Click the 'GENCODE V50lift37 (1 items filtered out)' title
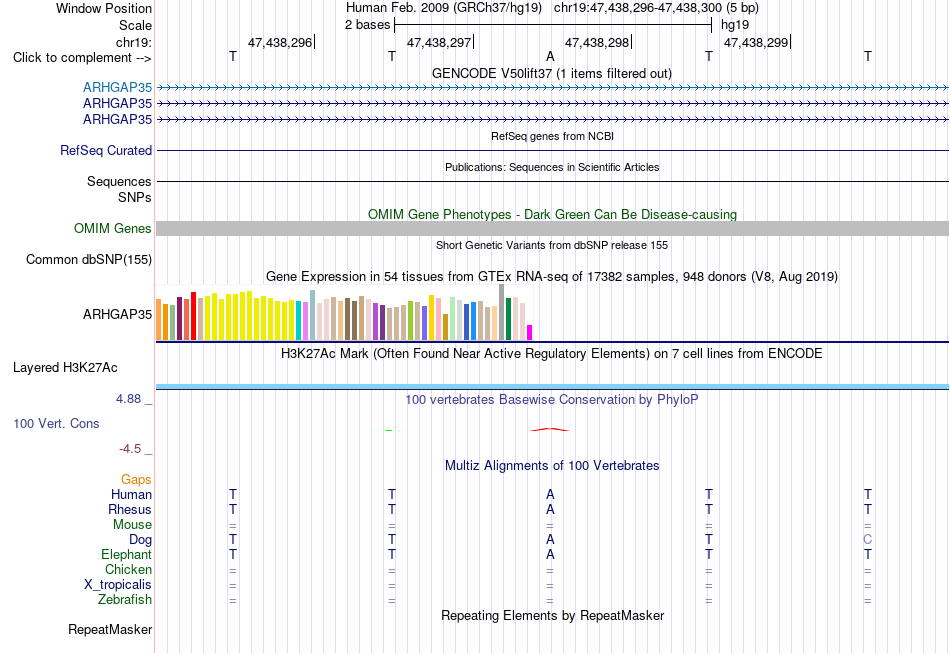The width and height of the screenshot is (950, 653). [x=552, y=74]
